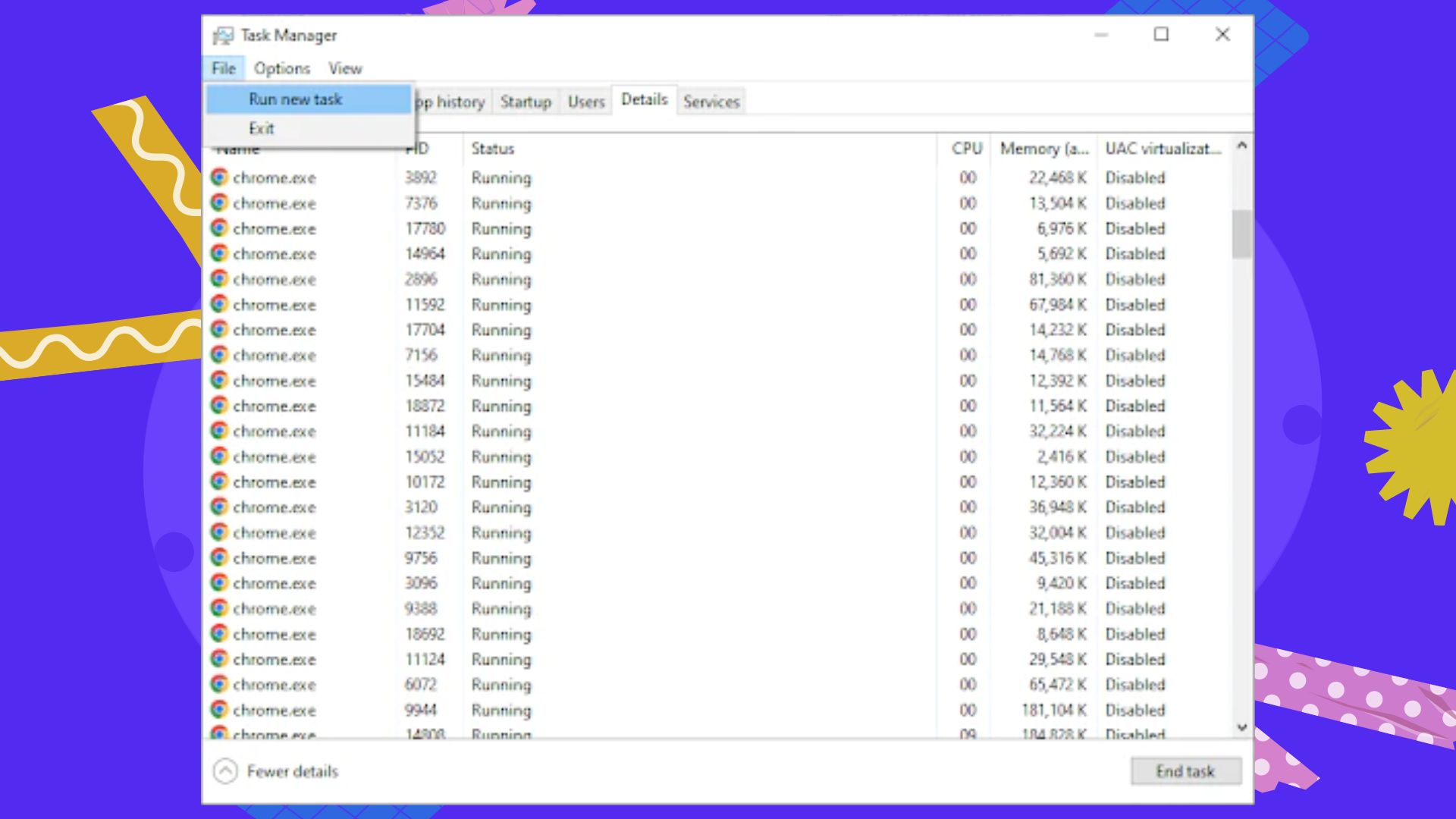Click Chrome icon for PID 3892
Viewport: 1456px width, 819px height.
(219, 177)
